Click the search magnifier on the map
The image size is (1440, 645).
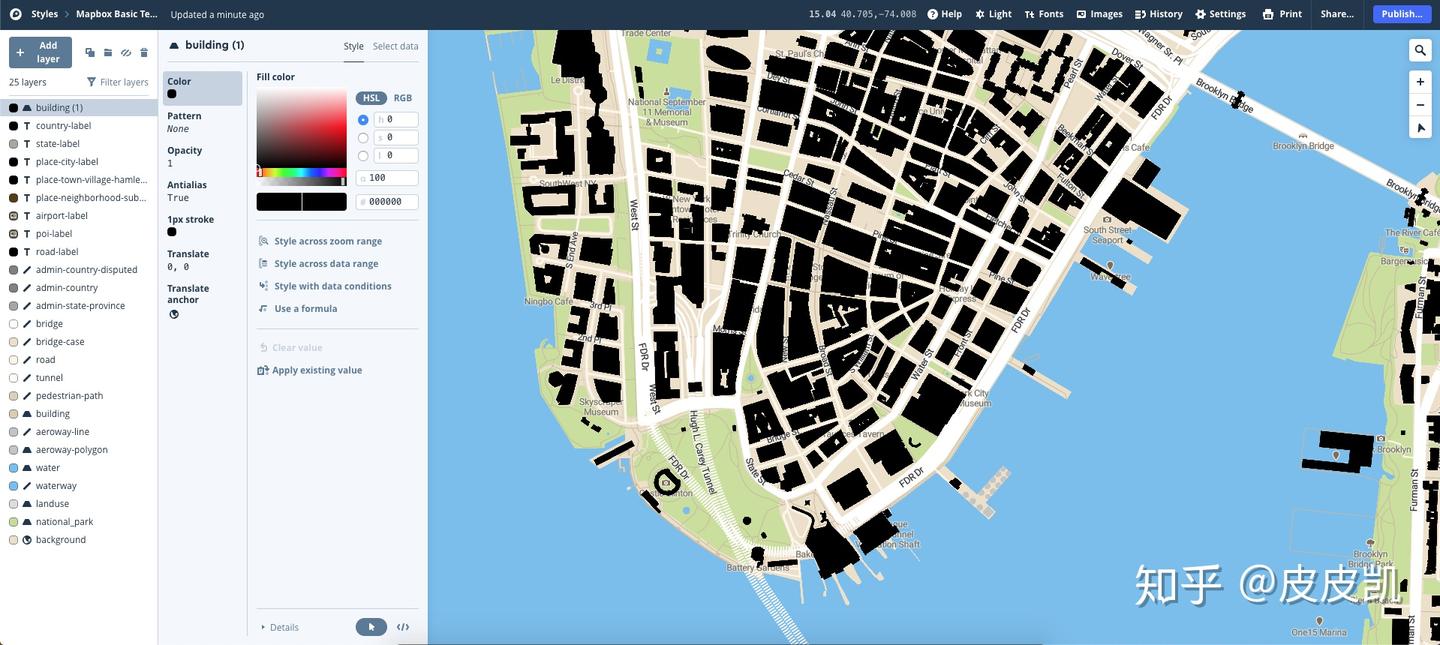click(1418, 48)
